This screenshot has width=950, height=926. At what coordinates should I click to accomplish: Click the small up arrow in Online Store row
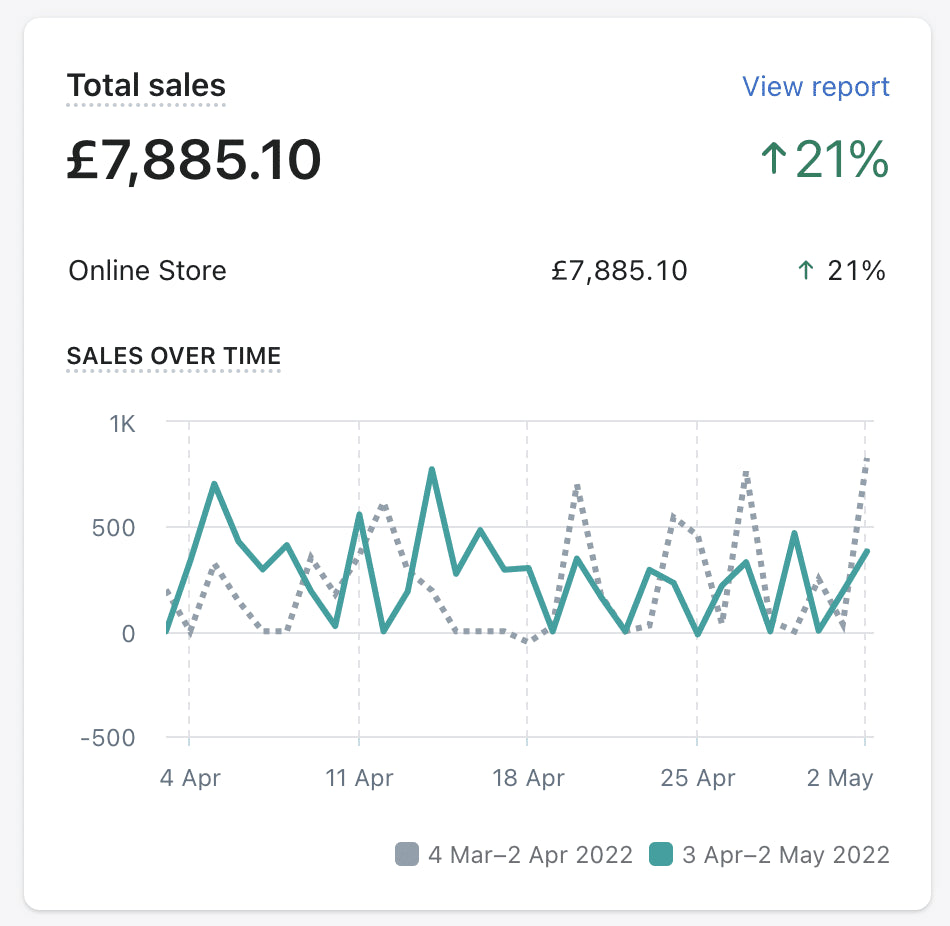805,270
